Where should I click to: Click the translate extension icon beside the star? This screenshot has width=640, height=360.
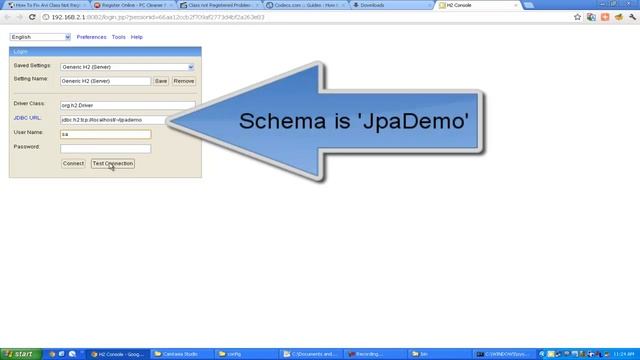[x=591, y=17]
